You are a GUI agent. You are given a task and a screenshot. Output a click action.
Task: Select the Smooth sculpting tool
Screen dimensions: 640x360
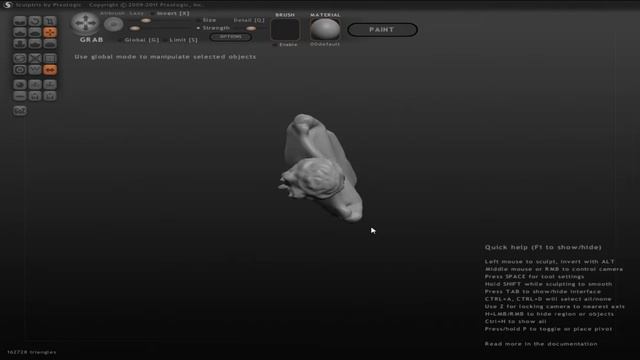coord(50,43)
